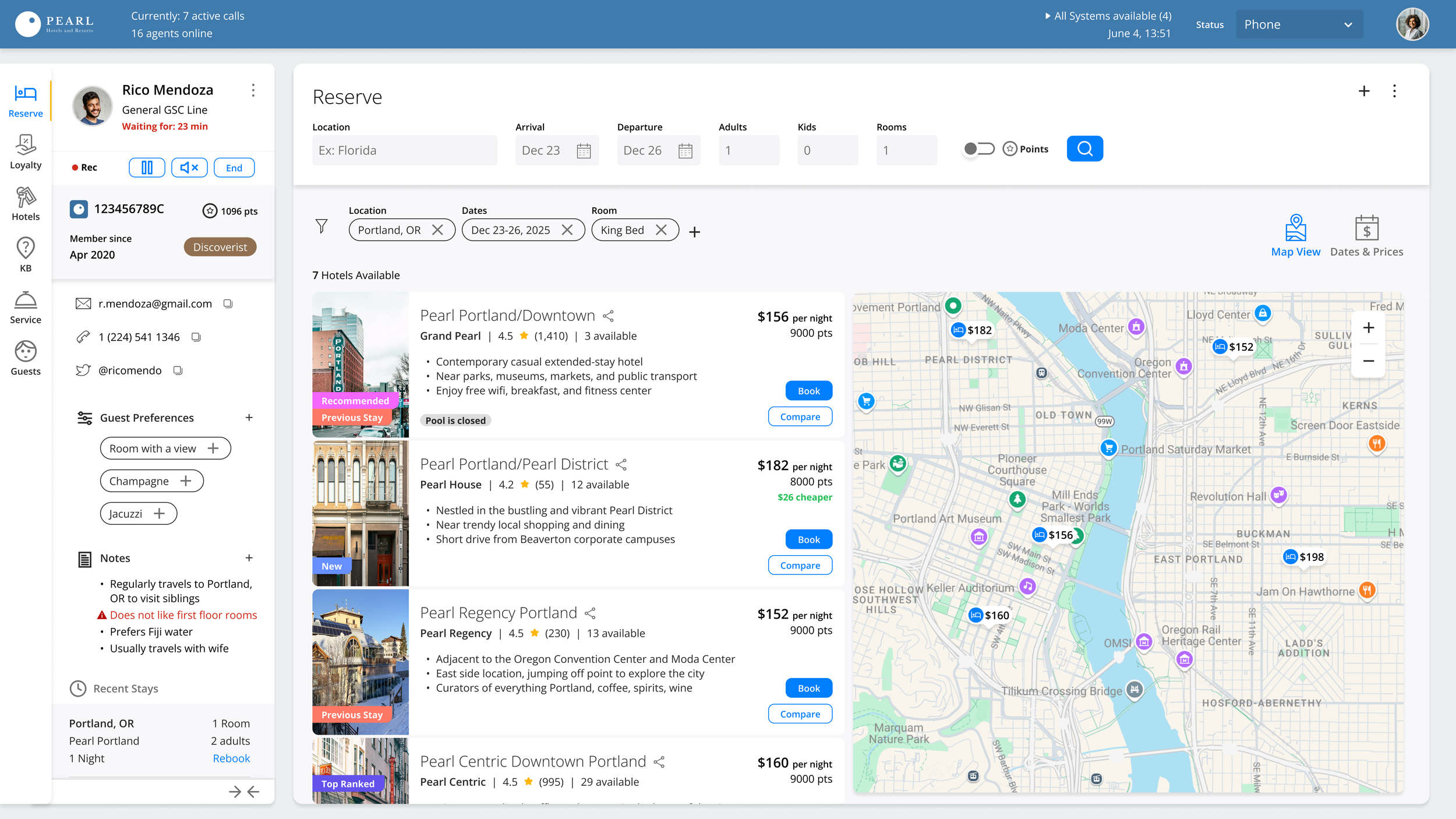Copy the email r.mendoza@gmail.com
The image size is (1456, 819).
(228, 303)
